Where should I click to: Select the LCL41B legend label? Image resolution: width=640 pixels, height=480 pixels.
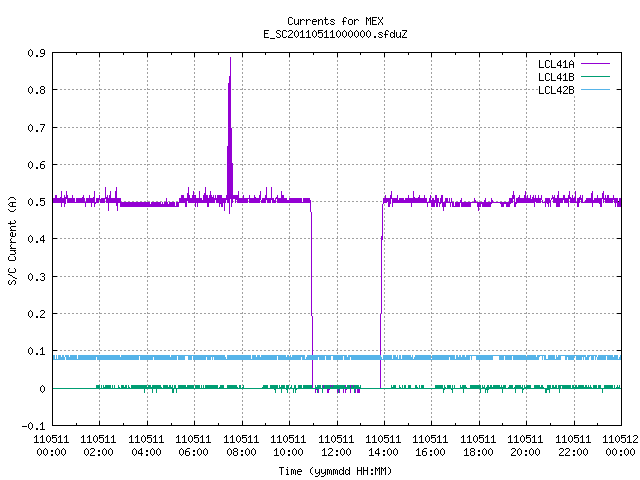[556, 77]
